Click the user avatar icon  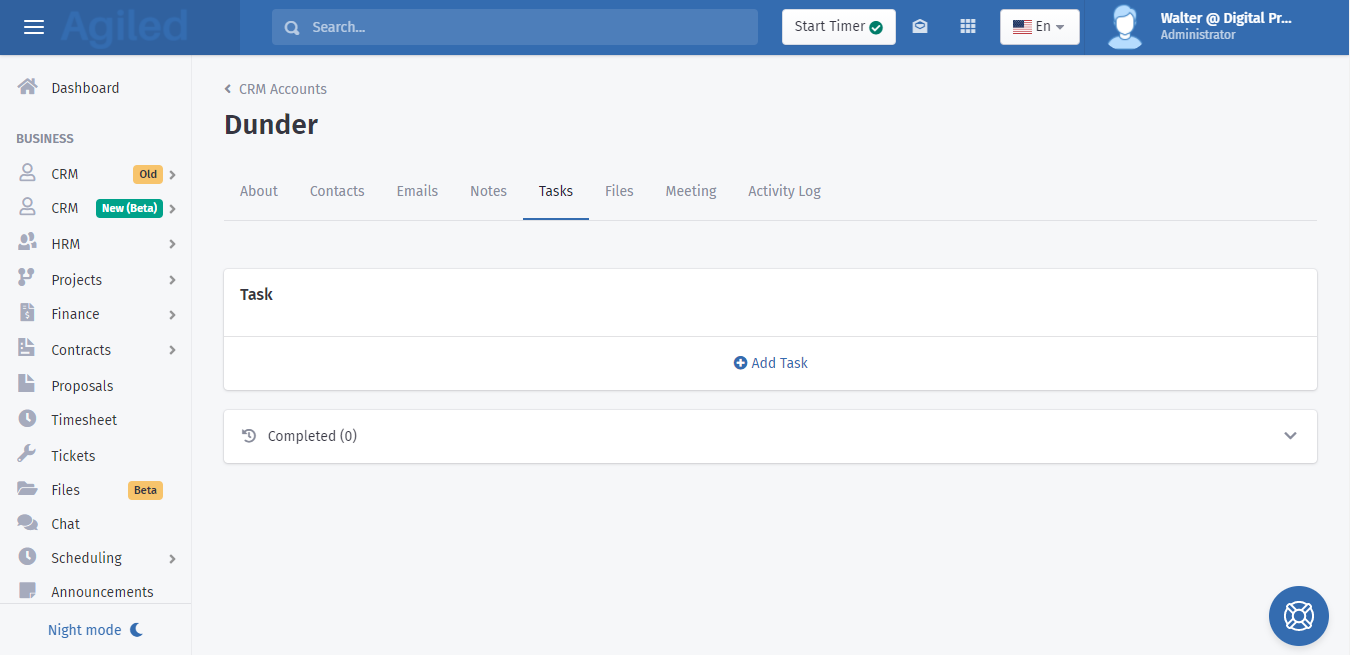pos(1125,27)
